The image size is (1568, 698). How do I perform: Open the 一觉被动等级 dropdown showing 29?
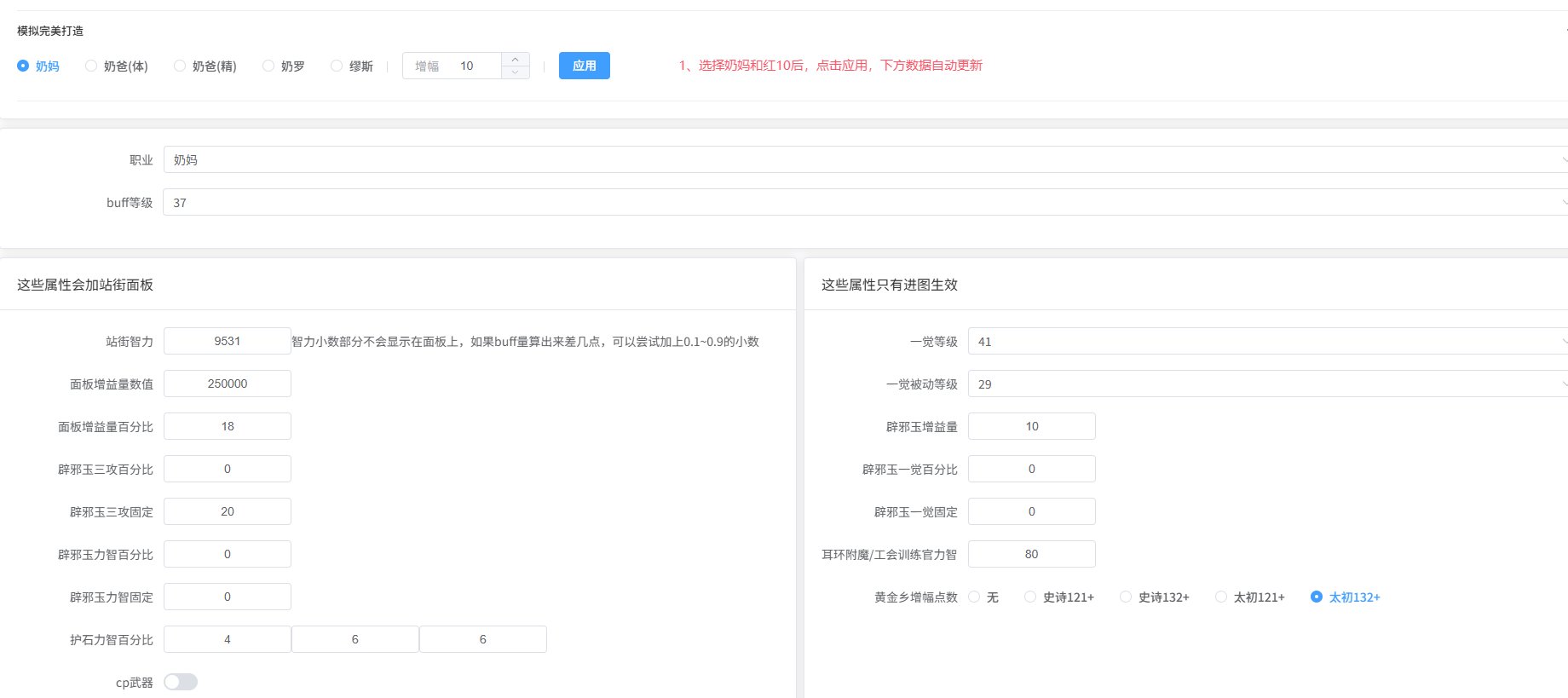(1268, 384)
